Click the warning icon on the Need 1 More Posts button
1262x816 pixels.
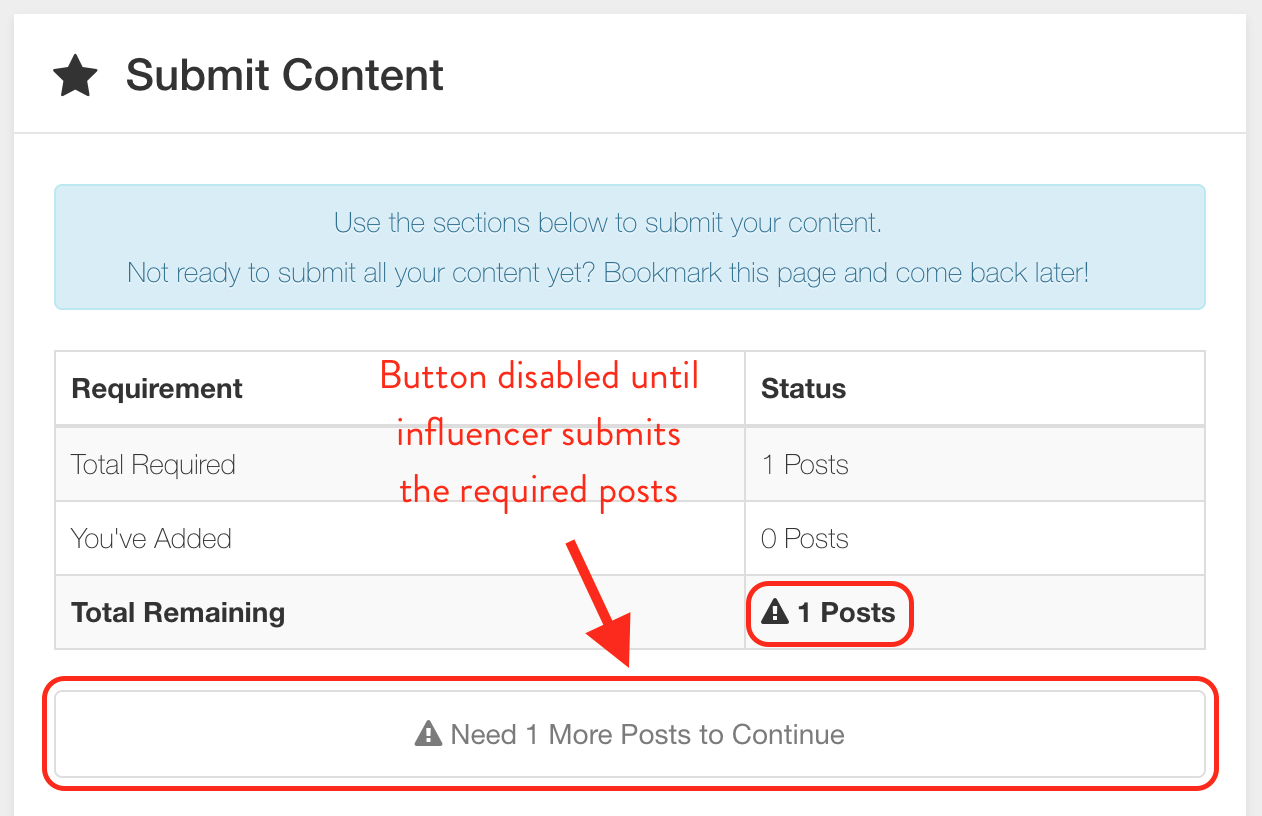coord(428,734)
